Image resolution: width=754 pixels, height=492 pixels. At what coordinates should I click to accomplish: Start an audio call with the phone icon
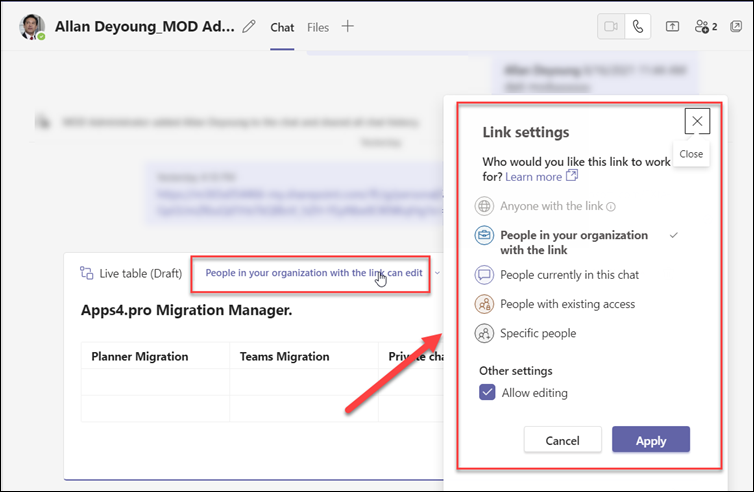(637, 27)
